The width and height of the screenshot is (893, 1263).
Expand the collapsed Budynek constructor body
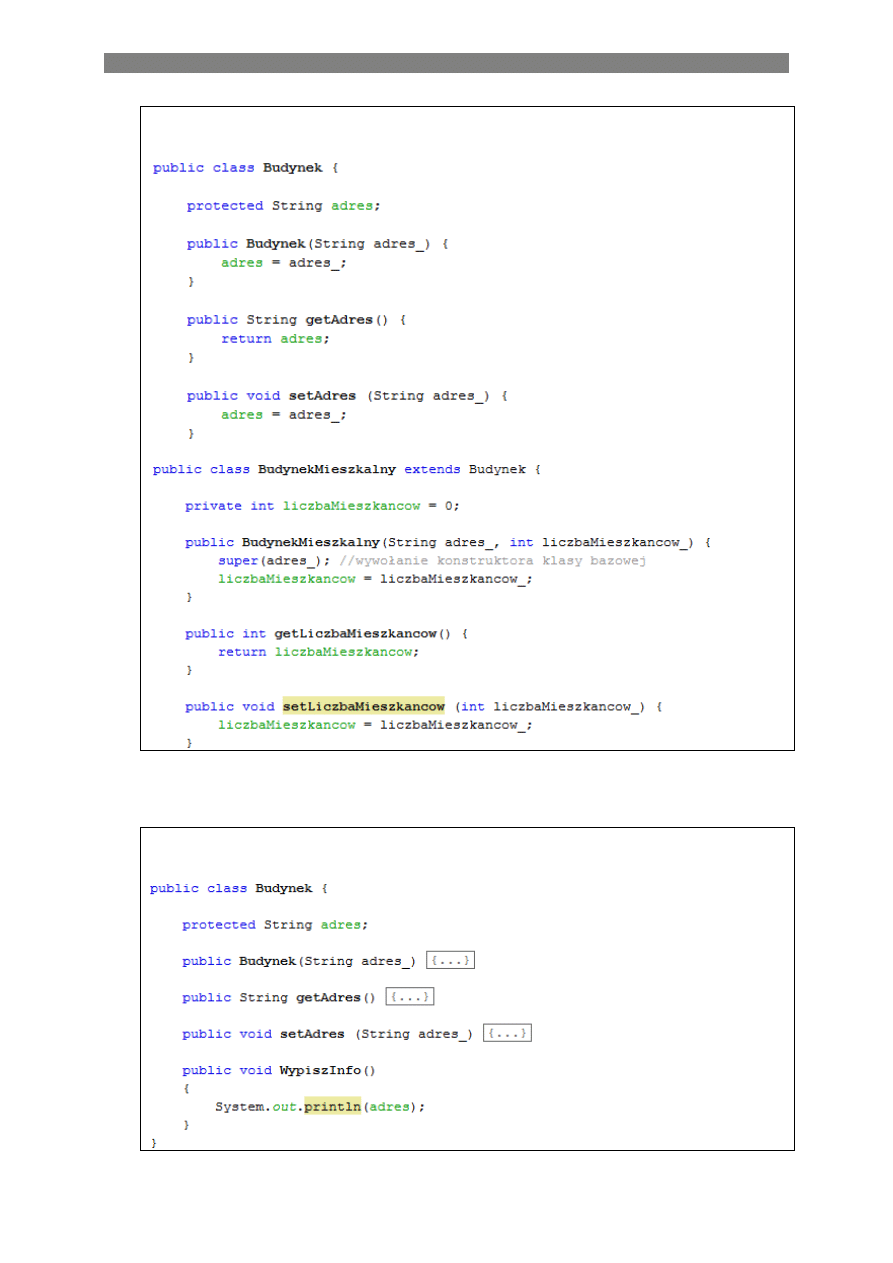click(x=449, y=961)
